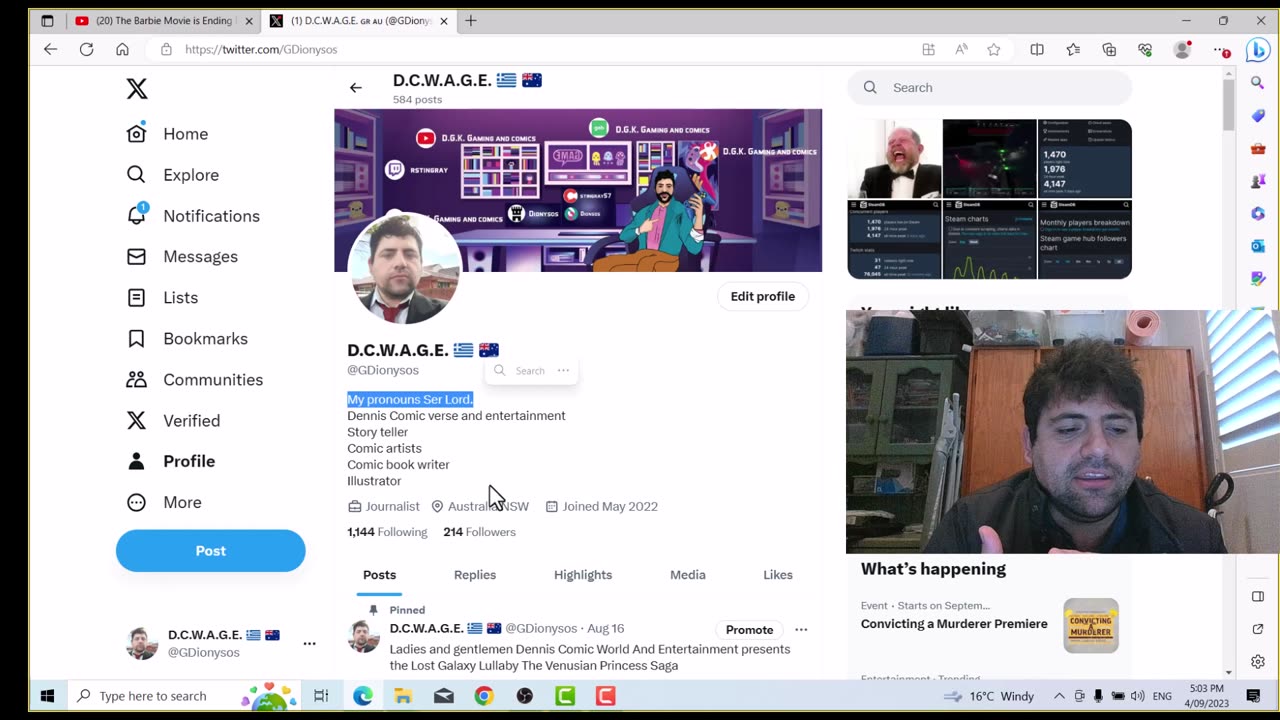
Task: Open Lists from the sidebar
Action: click(162, 298)
